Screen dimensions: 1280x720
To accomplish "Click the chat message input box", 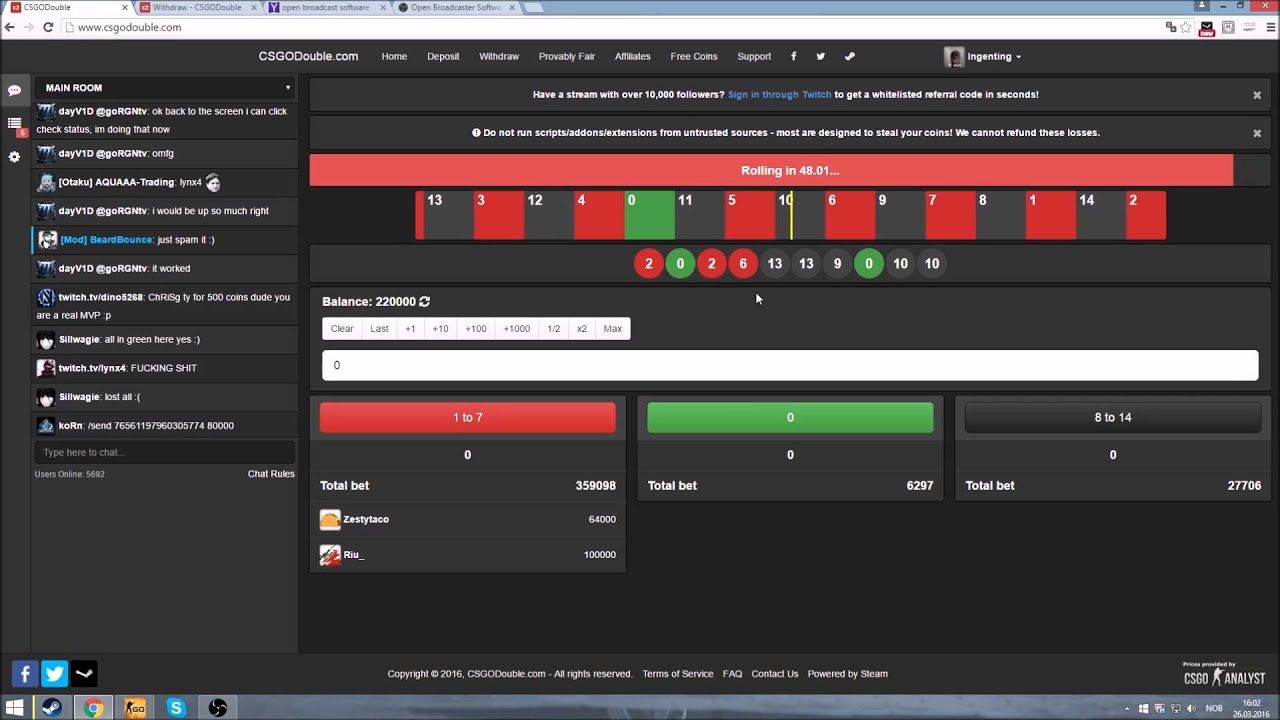I will point(165,452).
